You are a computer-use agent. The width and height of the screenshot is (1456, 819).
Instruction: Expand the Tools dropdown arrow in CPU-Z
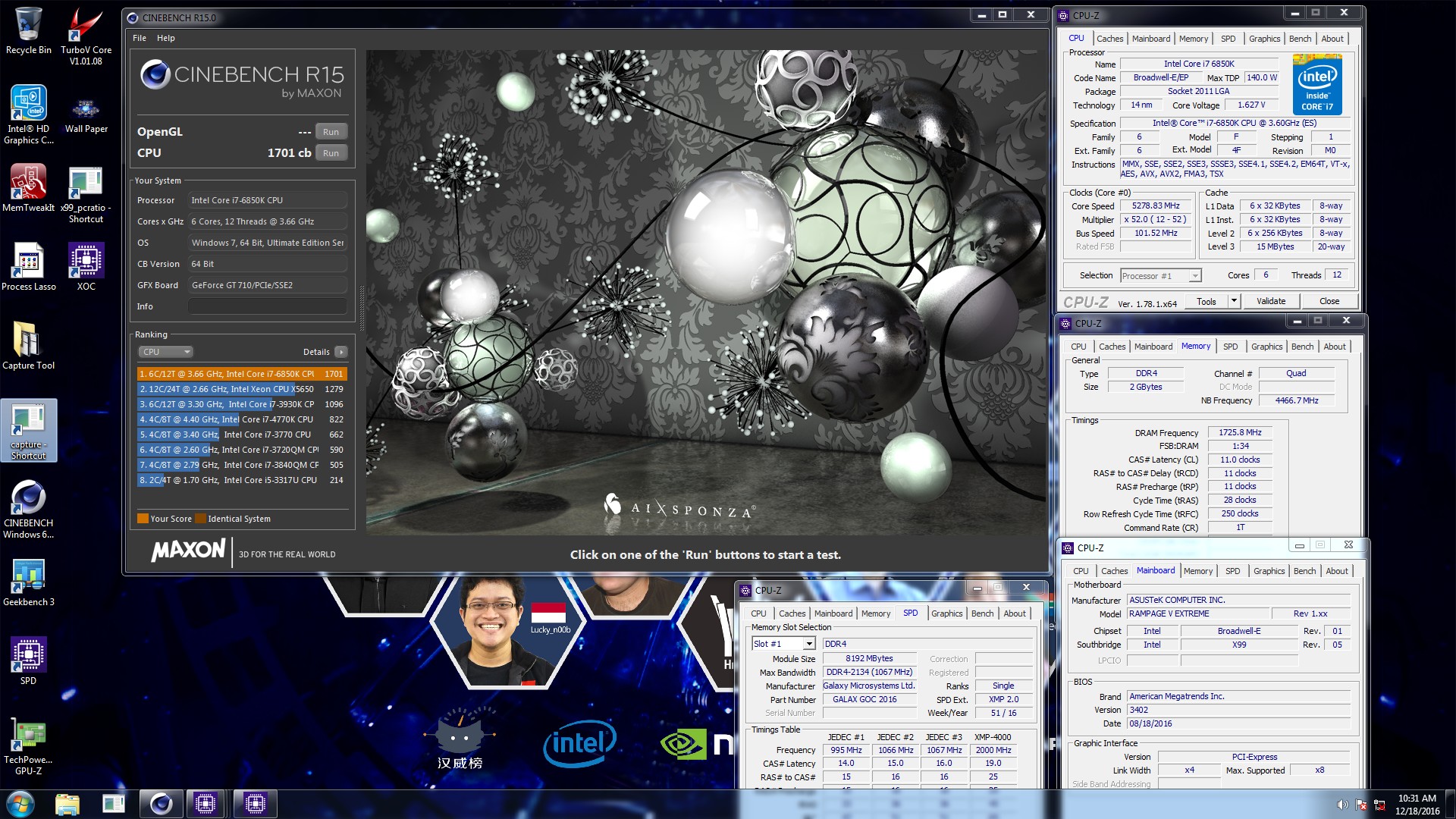pyautogui.click(x=1234, y=301)
